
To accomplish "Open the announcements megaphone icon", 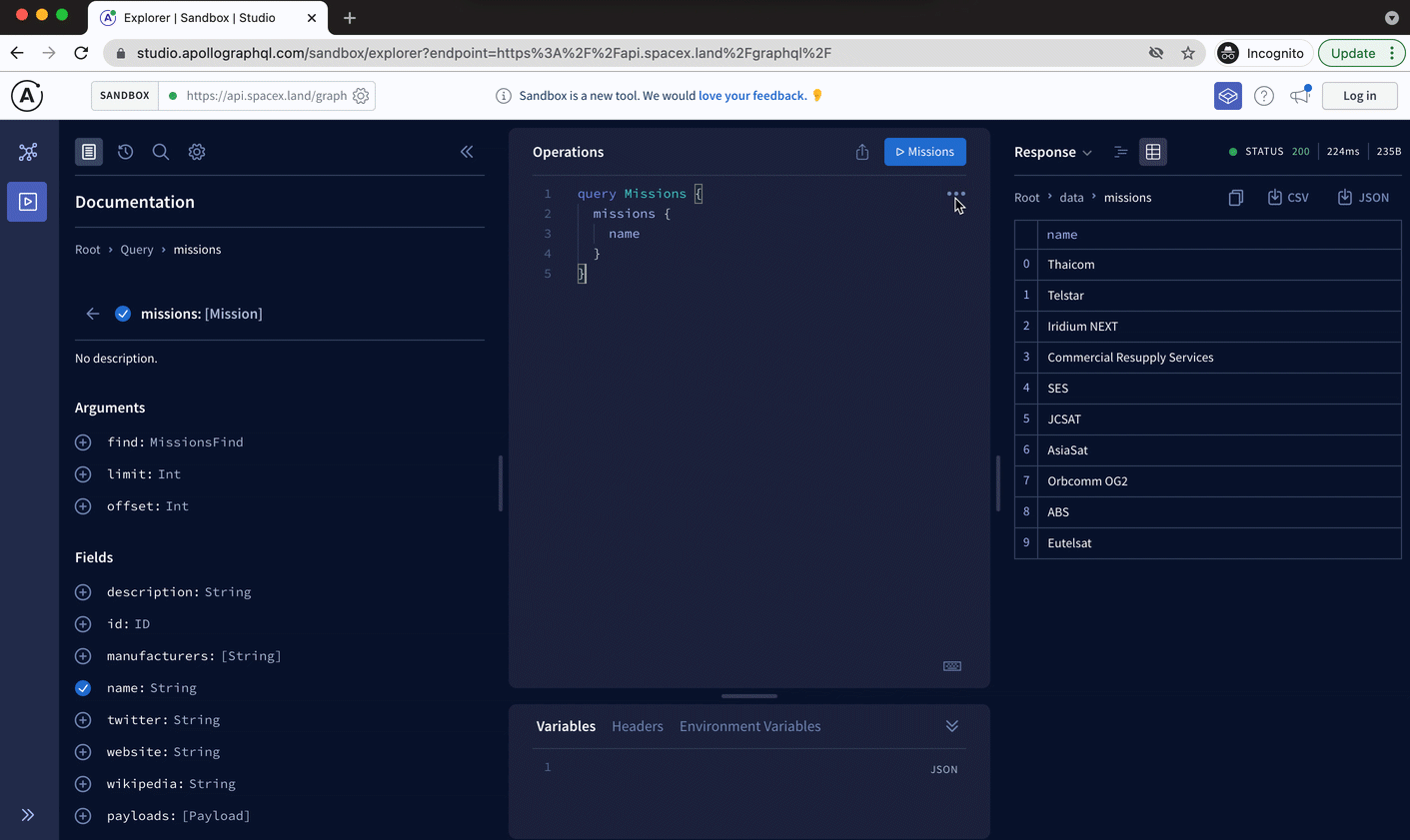I will click(1300, 96).
